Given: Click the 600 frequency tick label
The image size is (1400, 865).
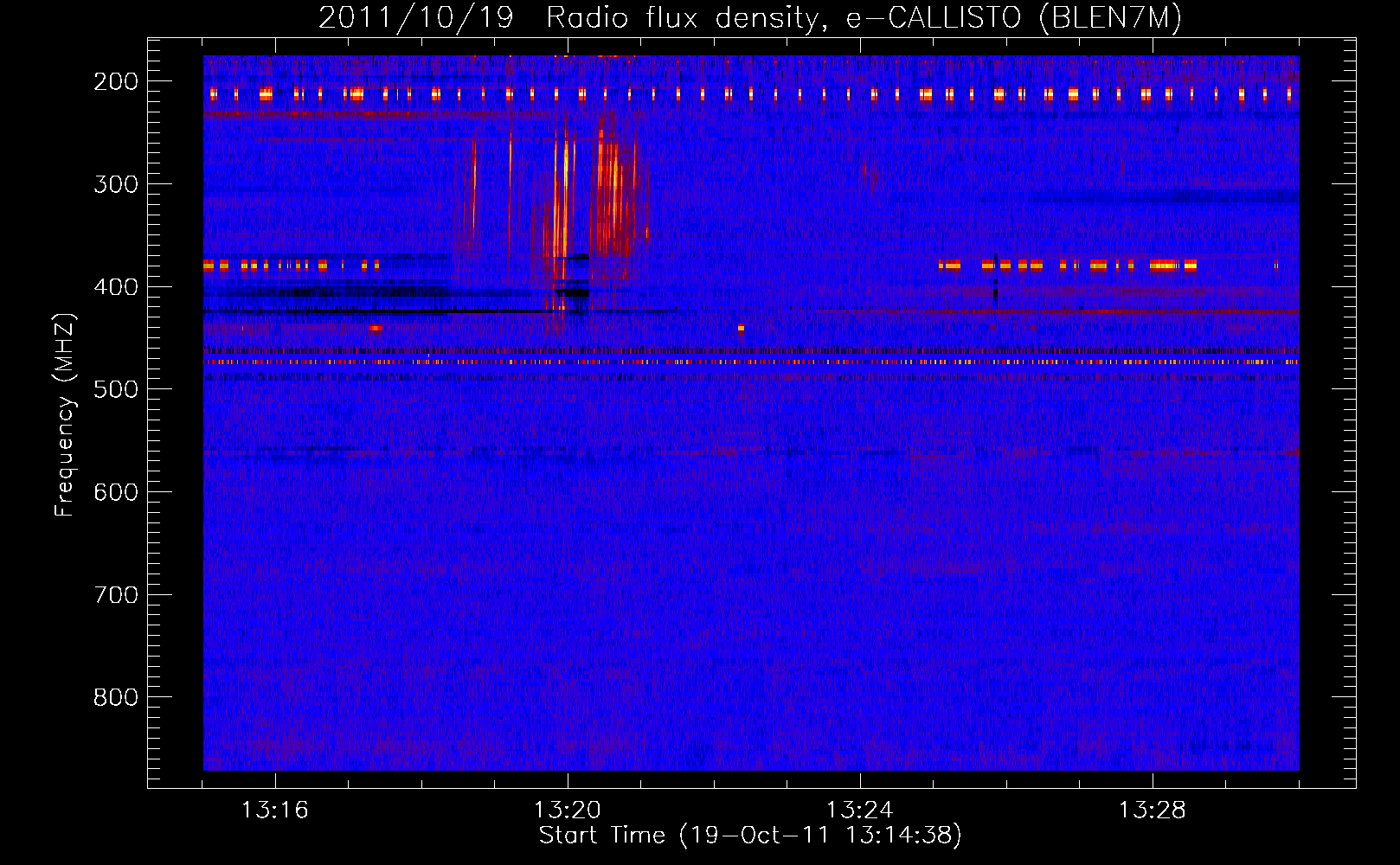Looking at the screenshot, I should 116,492.
